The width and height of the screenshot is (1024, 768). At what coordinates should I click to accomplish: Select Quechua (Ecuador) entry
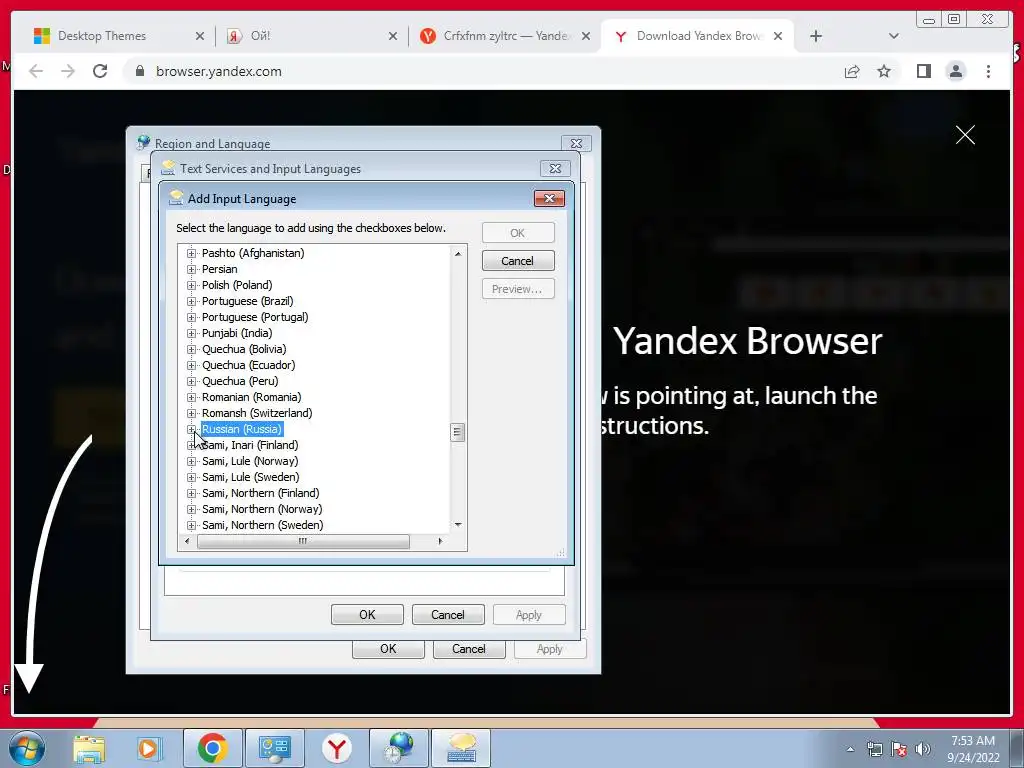248,365
